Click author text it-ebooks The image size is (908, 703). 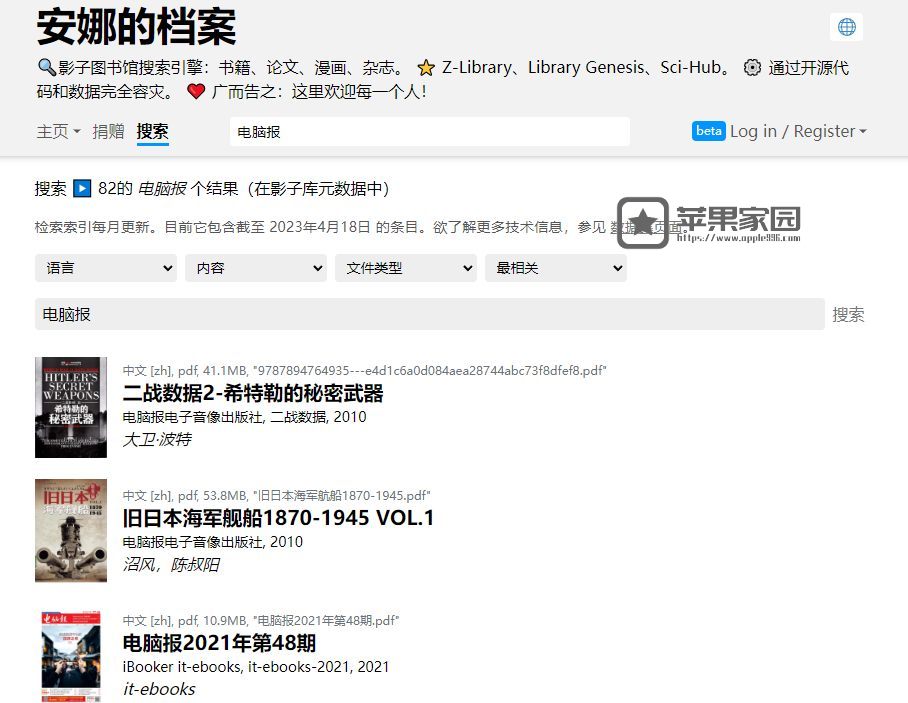pyautogui.click(x=159, y=689)
